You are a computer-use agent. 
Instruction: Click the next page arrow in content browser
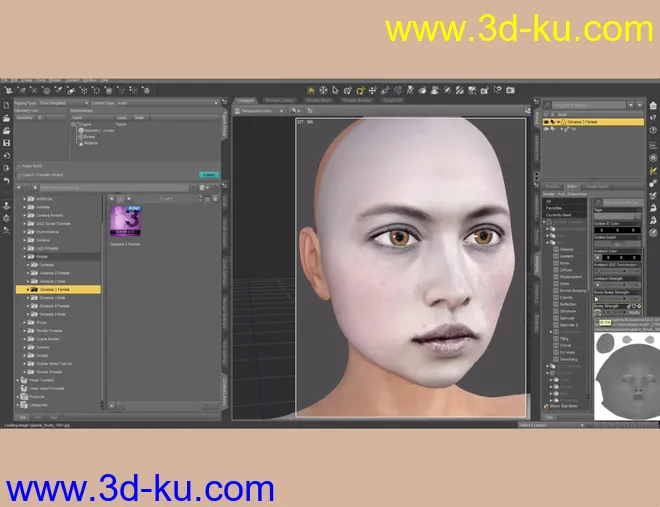[129, 199]
